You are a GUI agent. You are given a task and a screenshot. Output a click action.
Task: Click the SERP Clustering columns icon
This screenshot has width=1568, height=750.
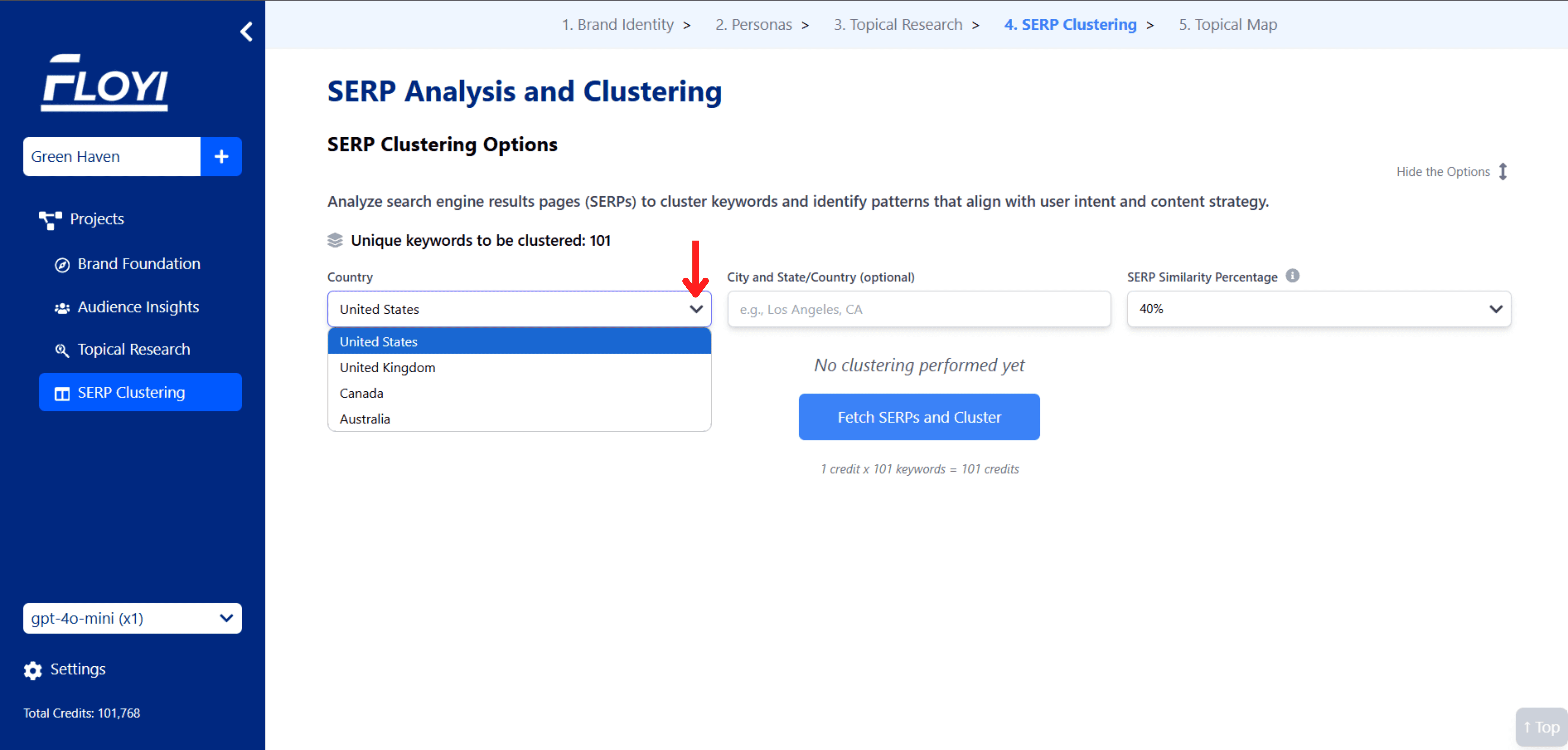coord(62,394)
